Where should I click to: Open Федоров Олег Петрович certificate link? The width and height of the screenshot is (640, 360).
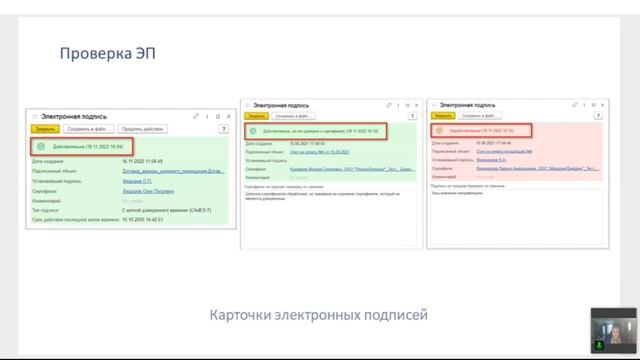148,191
